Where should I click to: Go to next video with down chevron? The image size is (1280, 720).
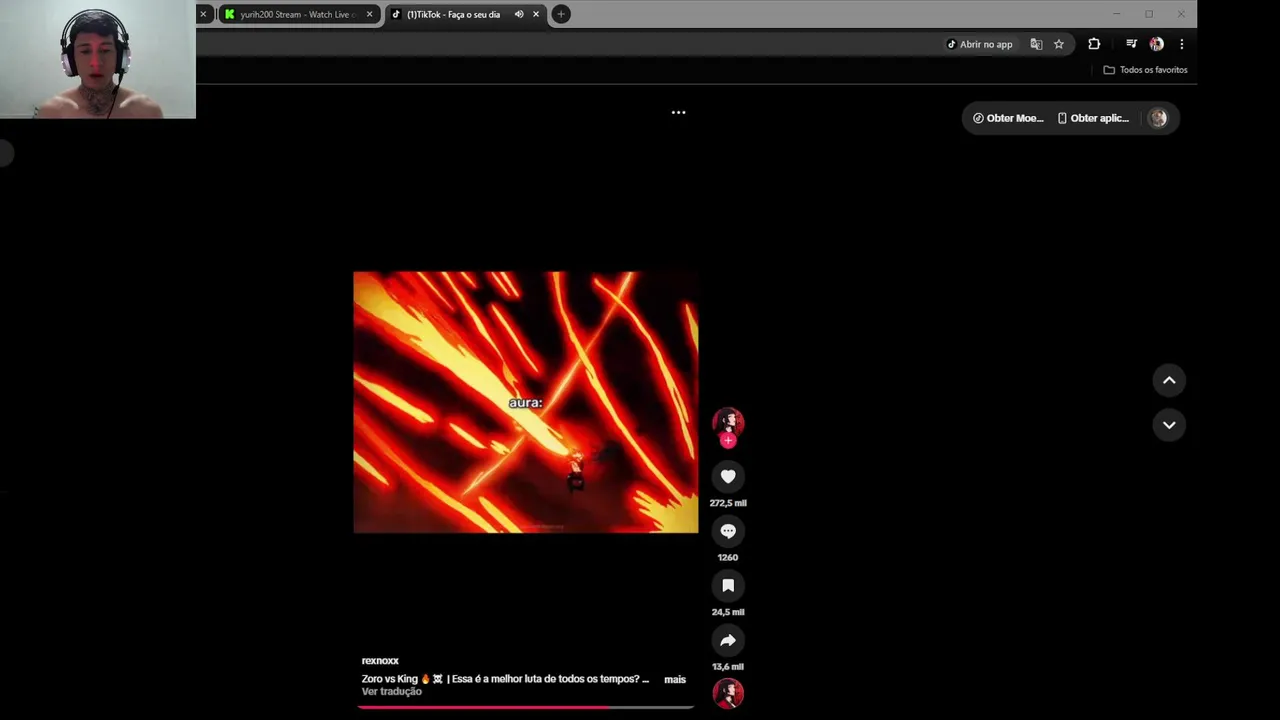click(1169, 425)
